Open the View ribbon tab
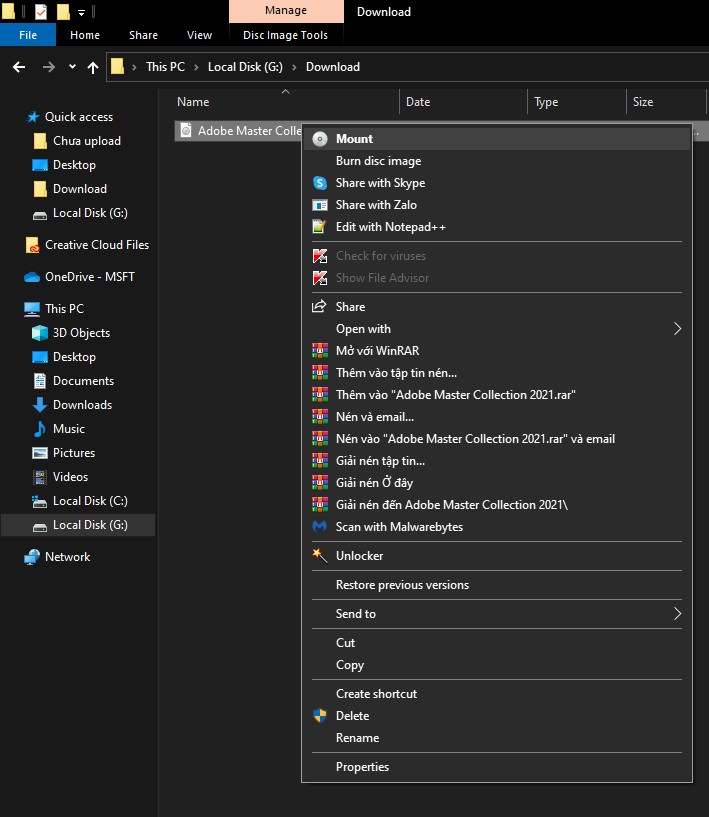 [200, 35]
